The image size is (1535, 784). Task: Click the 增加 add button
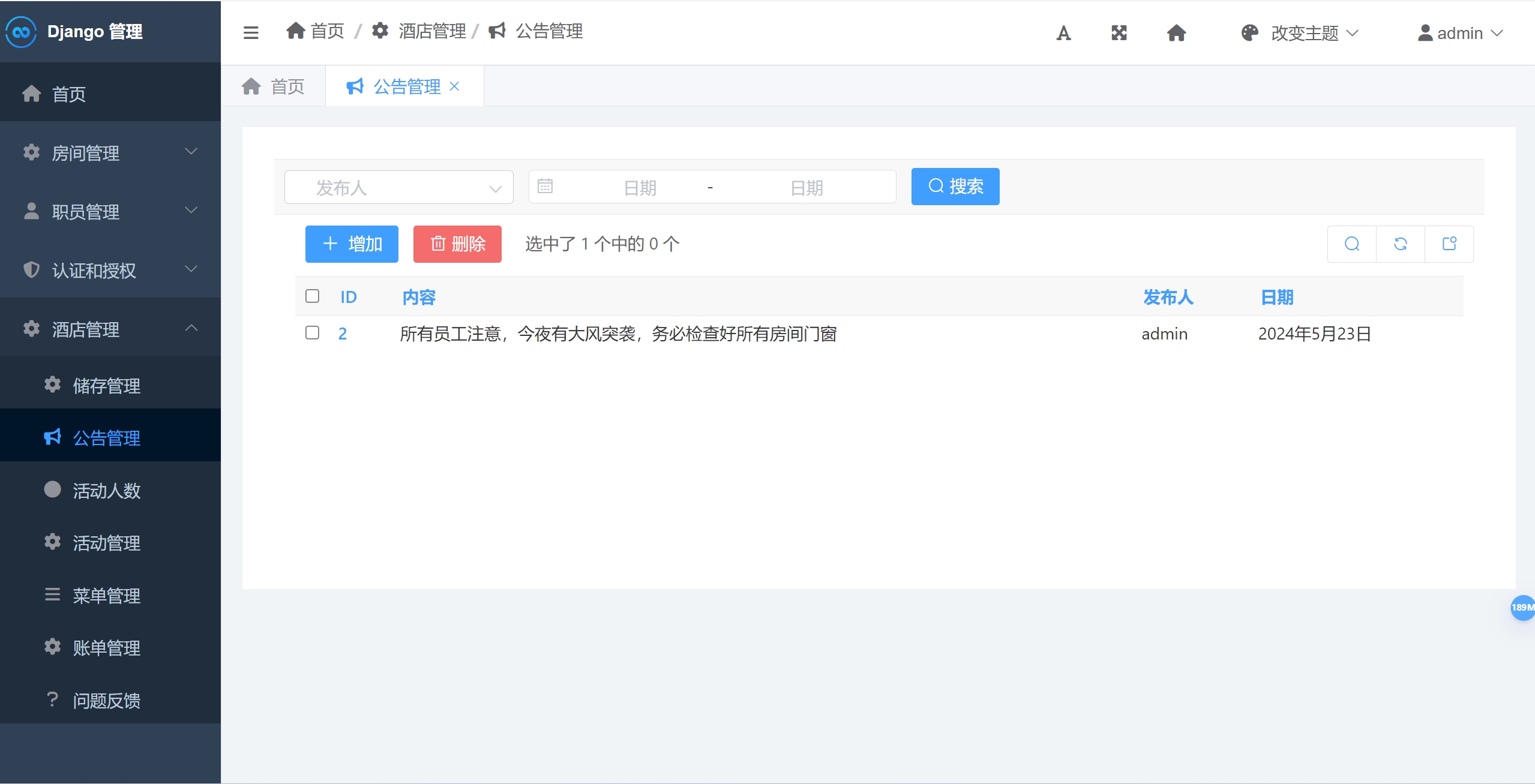coord(352,244)
